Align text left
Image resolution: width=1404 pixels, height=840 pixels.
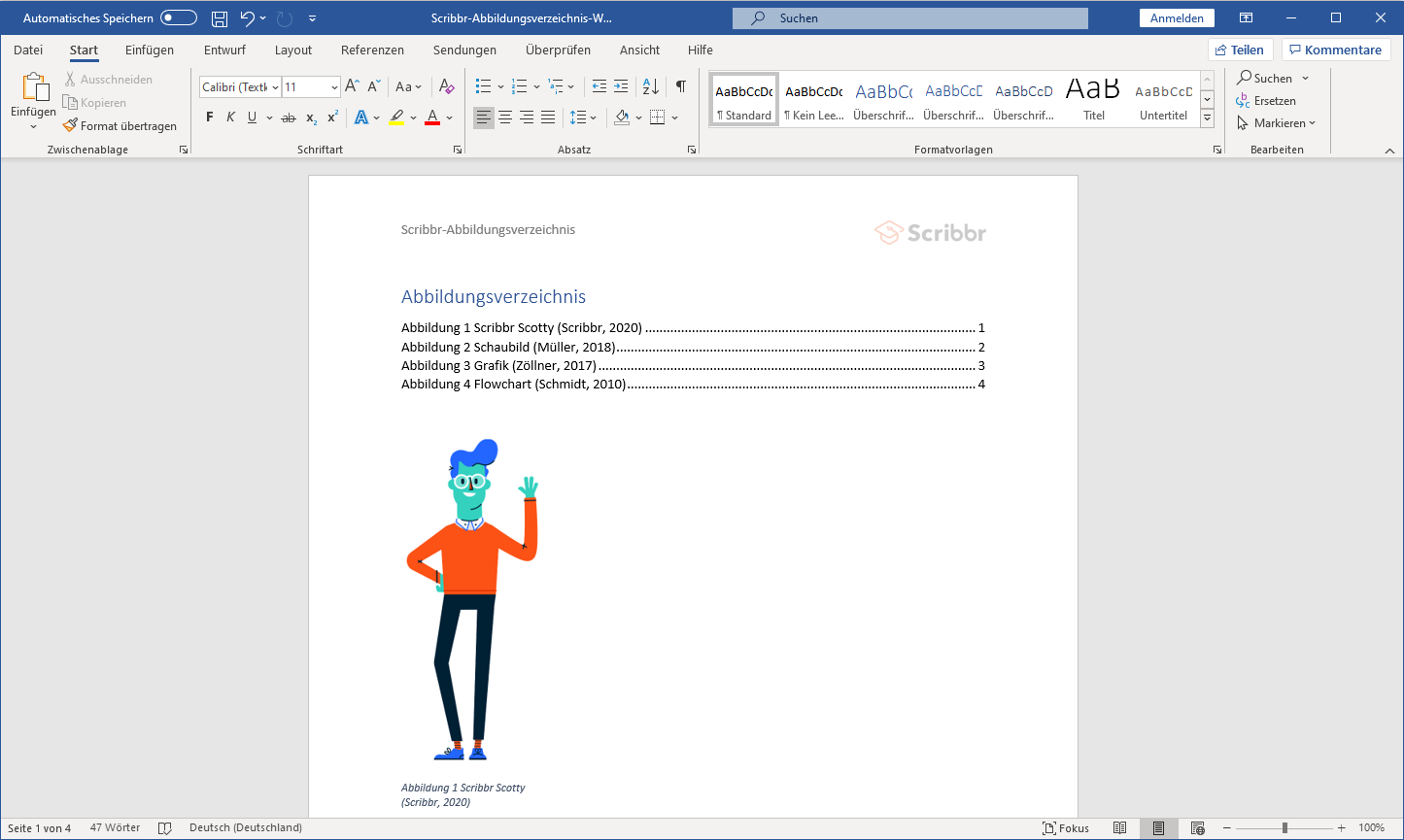click(483, 118)
